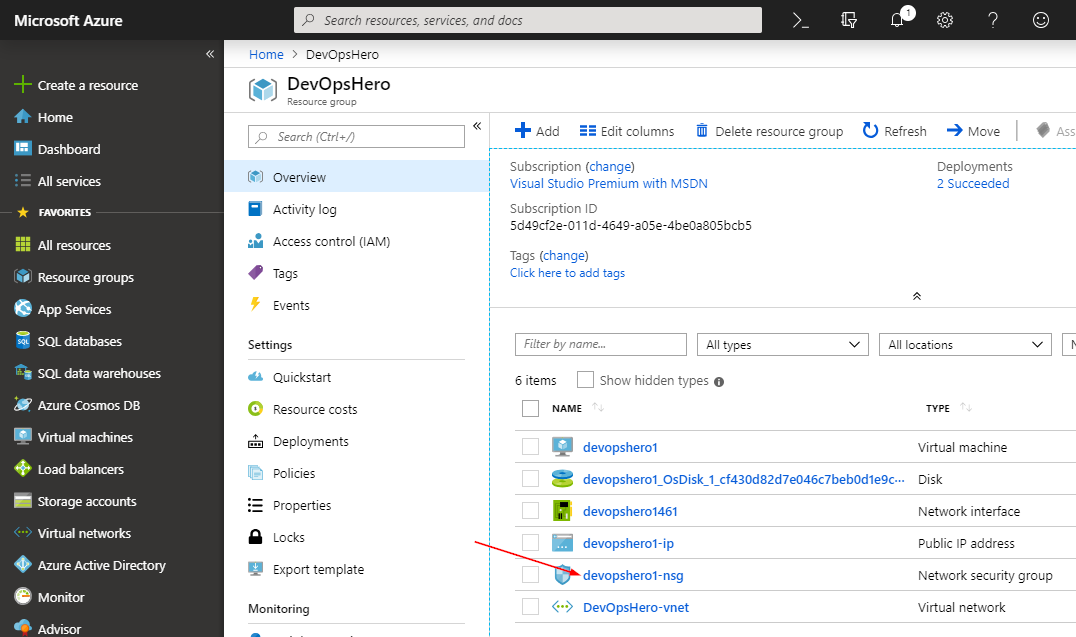Click the resource menu Search (Ctrl+/) box

(356, 137)
